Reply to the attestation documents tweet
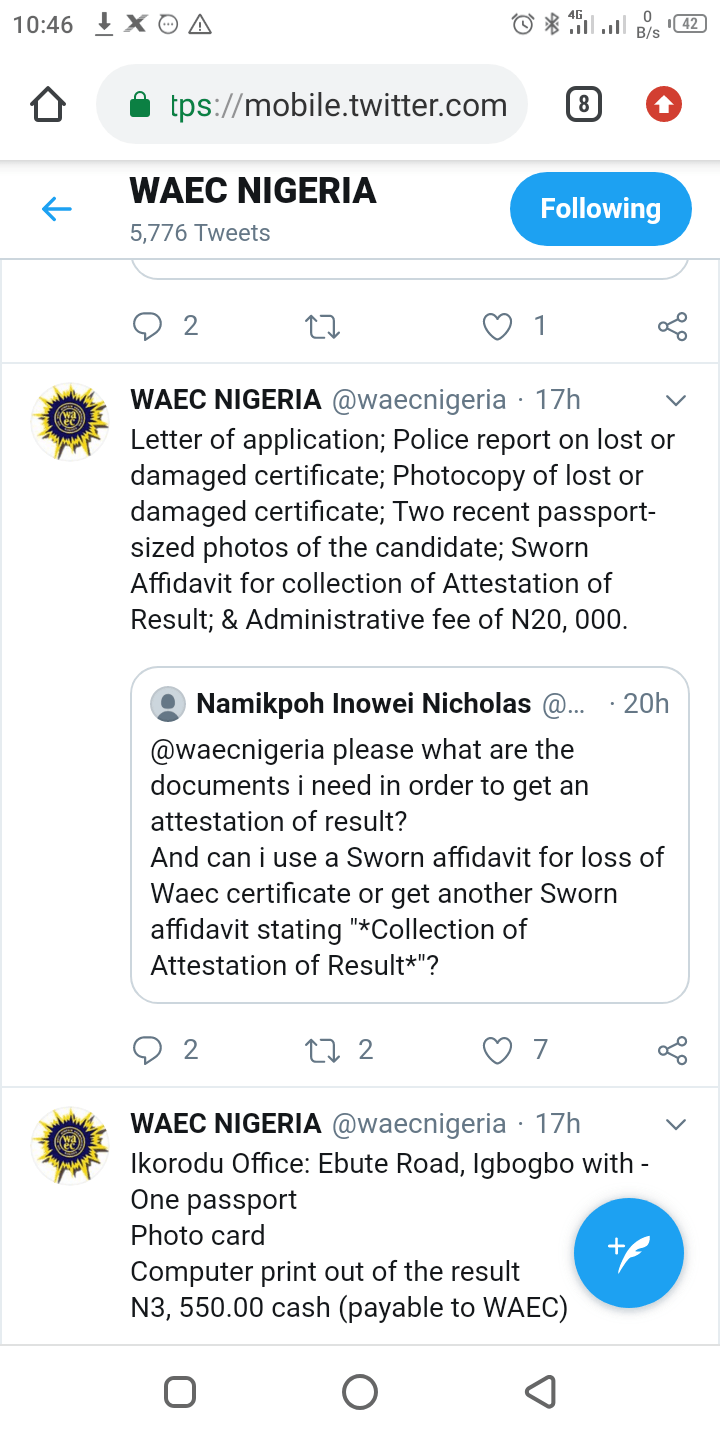Image resolution: width=720 pixels, height=1440 pixels. (148, 1050)
